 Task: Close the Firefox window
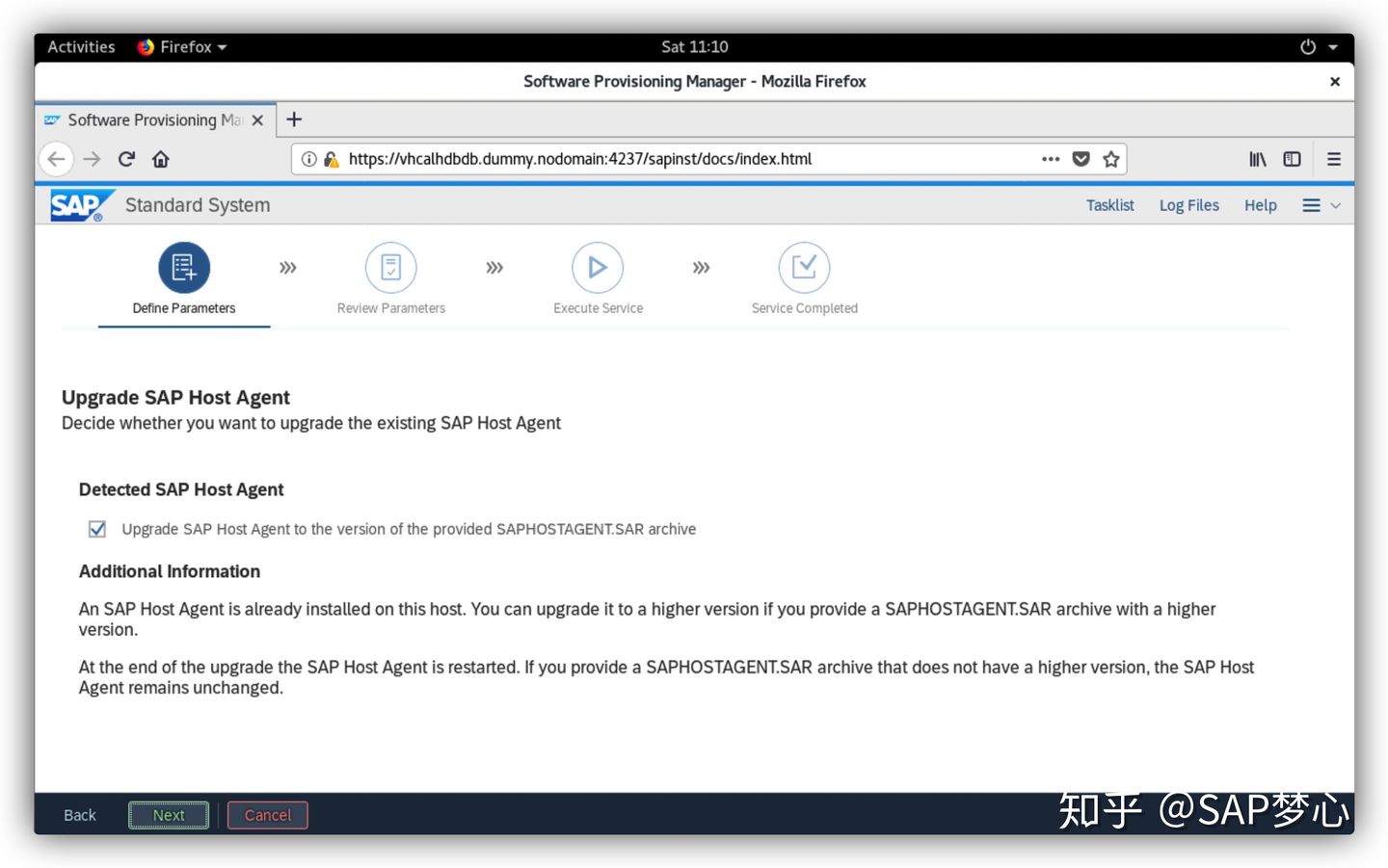tap(1335, 81)
